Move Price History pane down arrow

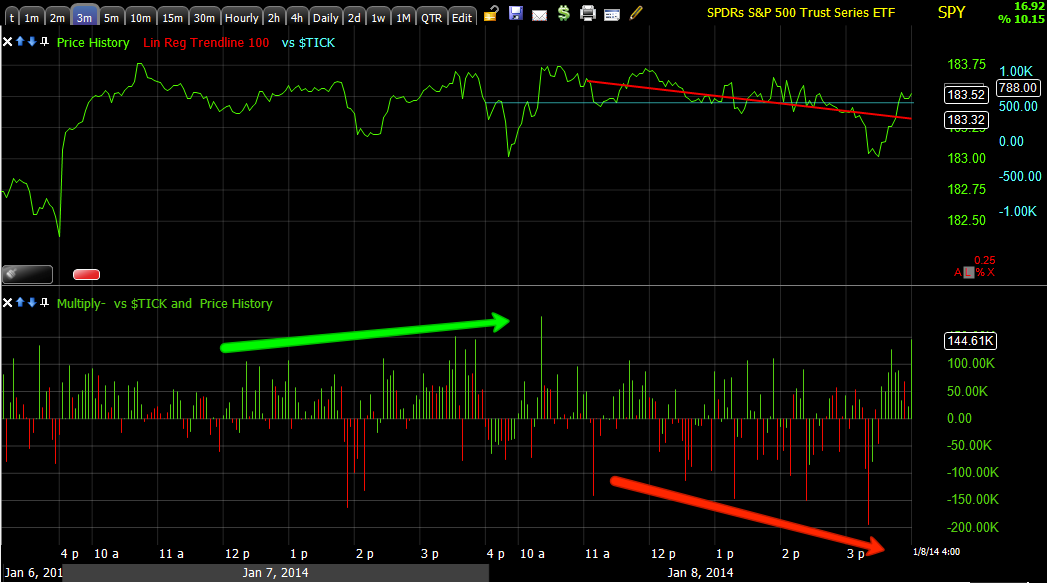click(x=31, y=41)
